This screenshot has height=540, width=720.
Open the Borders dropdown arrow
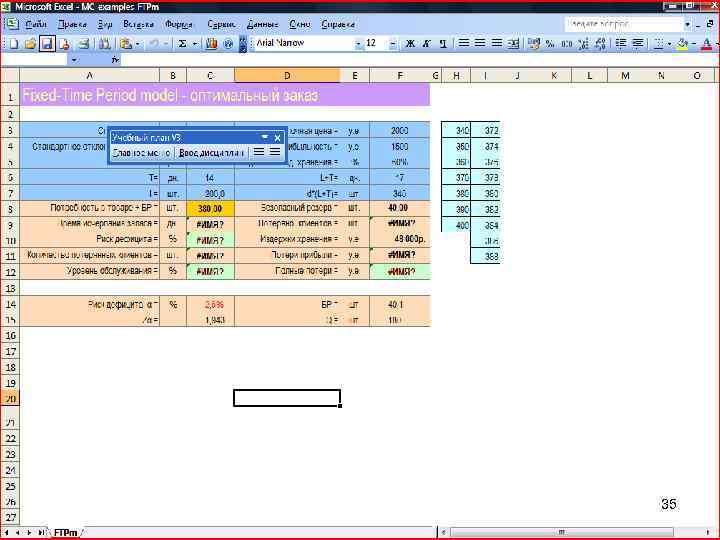[669, 44]
